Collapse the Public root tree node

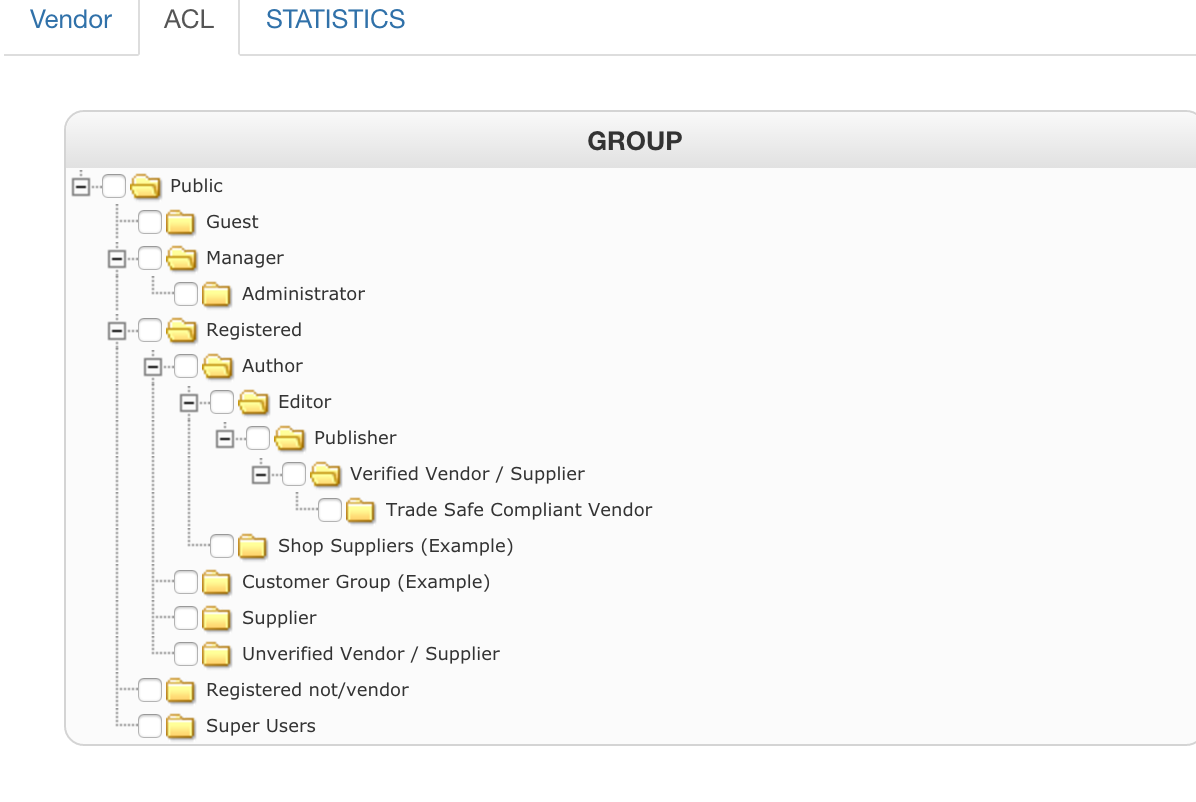click(81, 186)
